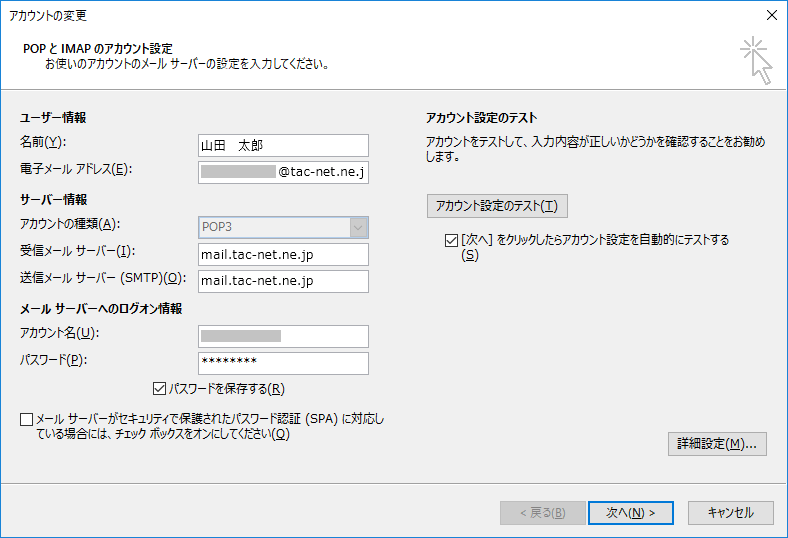The image size is (788, 538).
Task: Click the パスワードを保存する label text
Action: [227, 389]
